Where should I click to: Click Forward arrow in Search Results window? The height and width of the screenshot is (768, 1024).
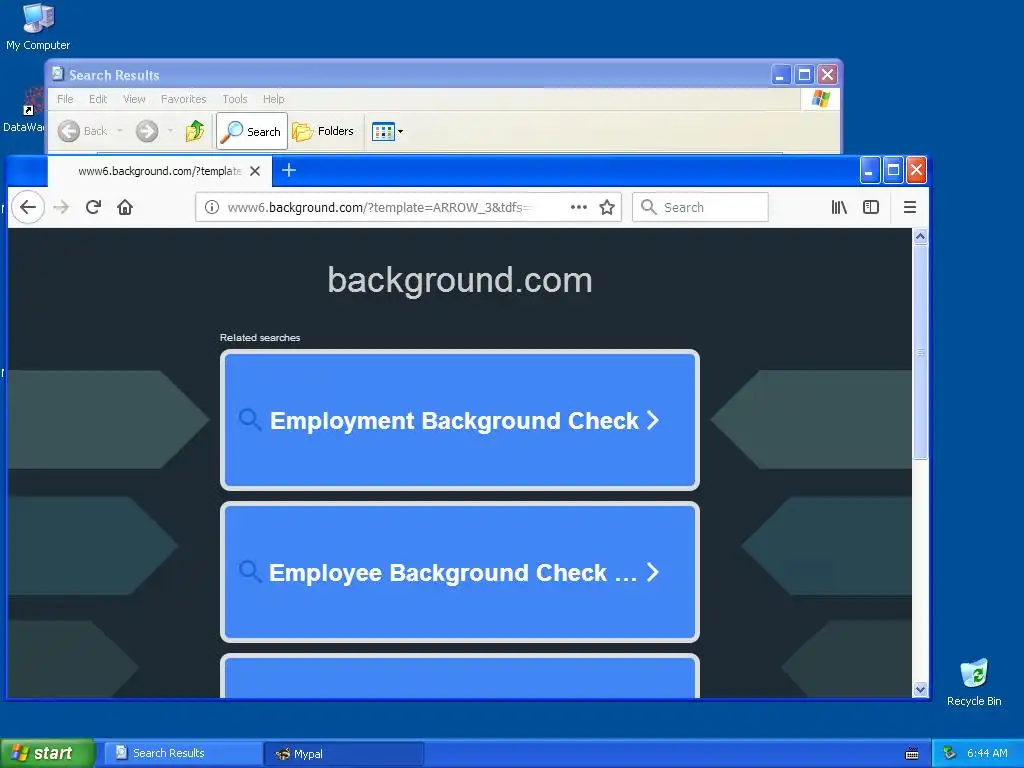[x=147, y=131]
